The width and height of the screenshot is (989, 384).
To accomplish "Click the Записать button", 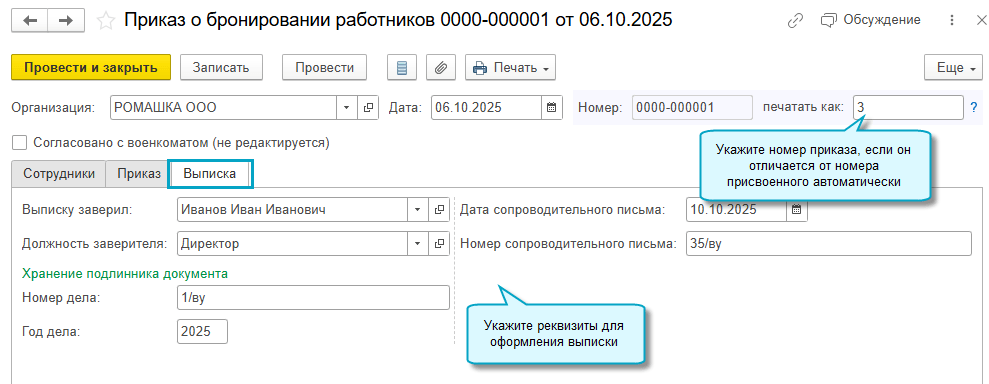I will pyautogui.click(x=221, y=67).
